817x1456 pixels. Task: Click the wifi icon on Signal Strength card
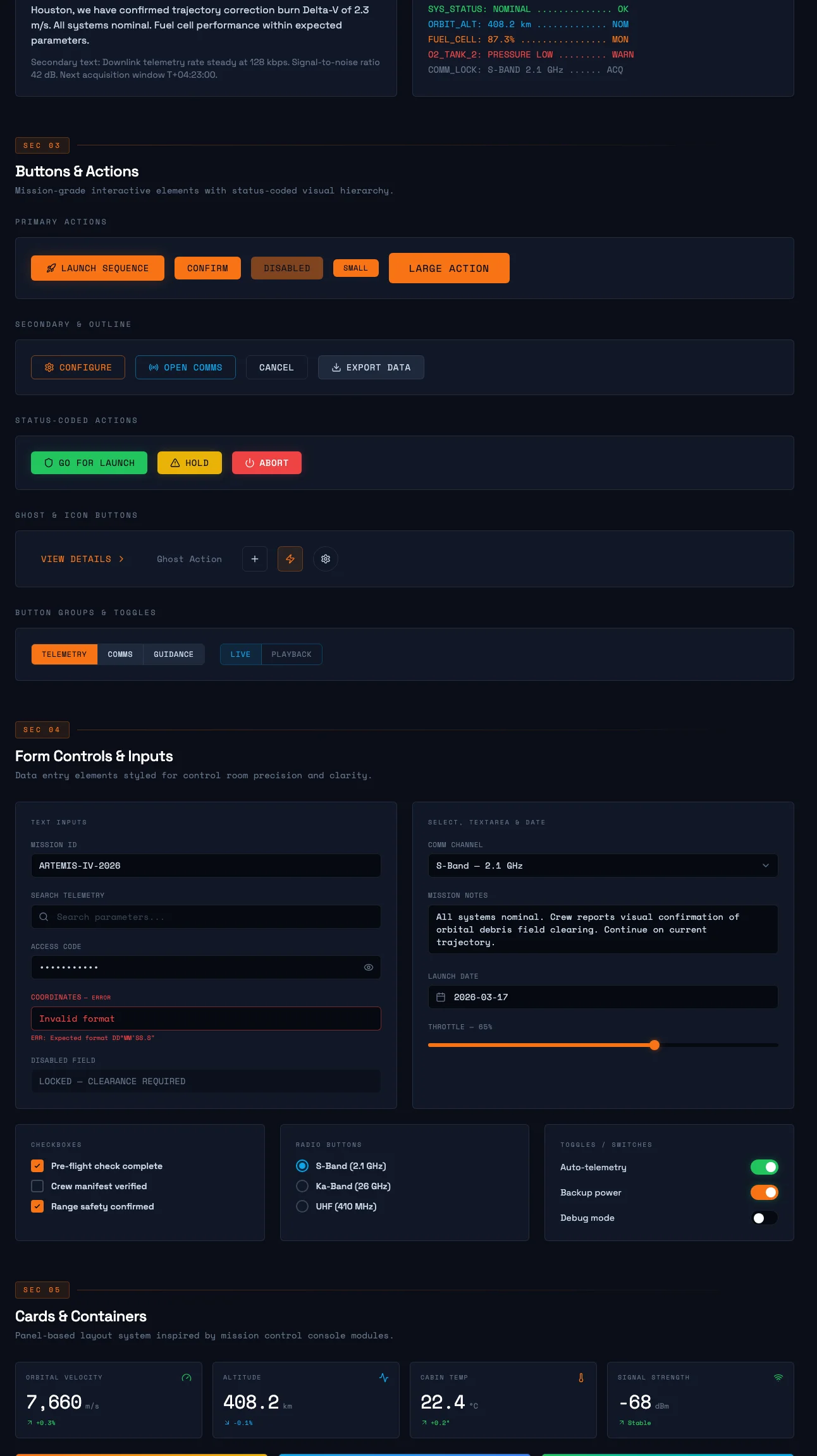pyautogui.click(x=778, y=1378)
